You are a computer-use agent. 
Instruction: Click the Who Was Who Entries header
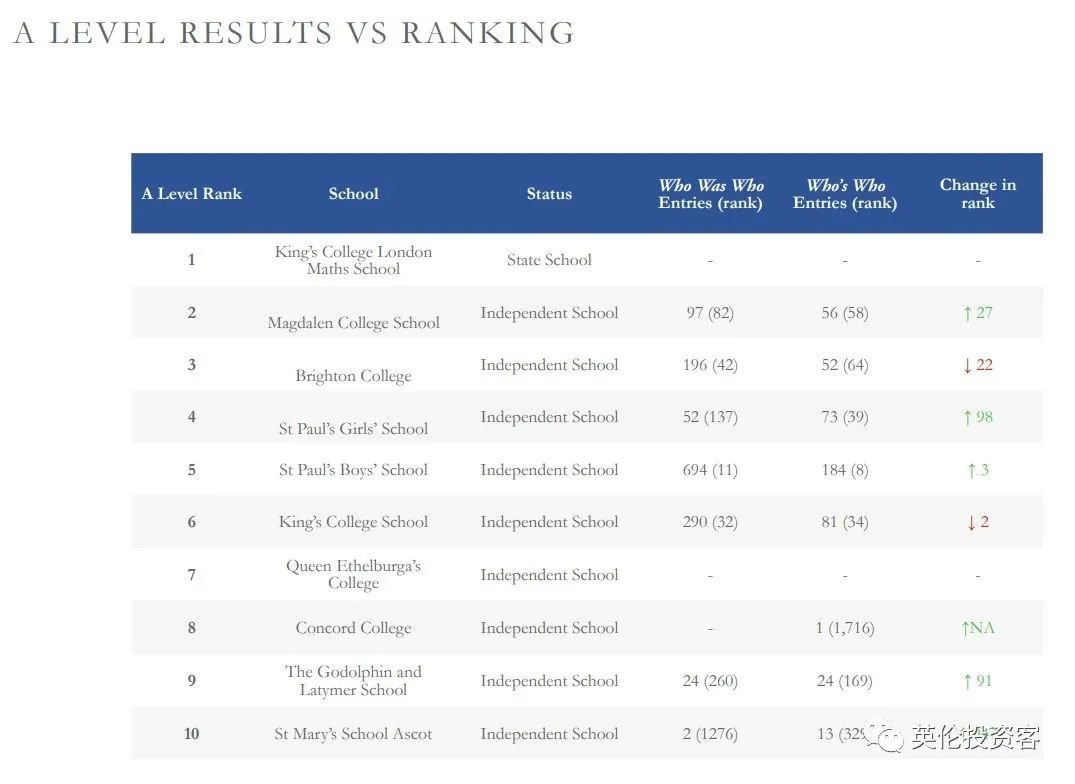click(x=710, y=194)
